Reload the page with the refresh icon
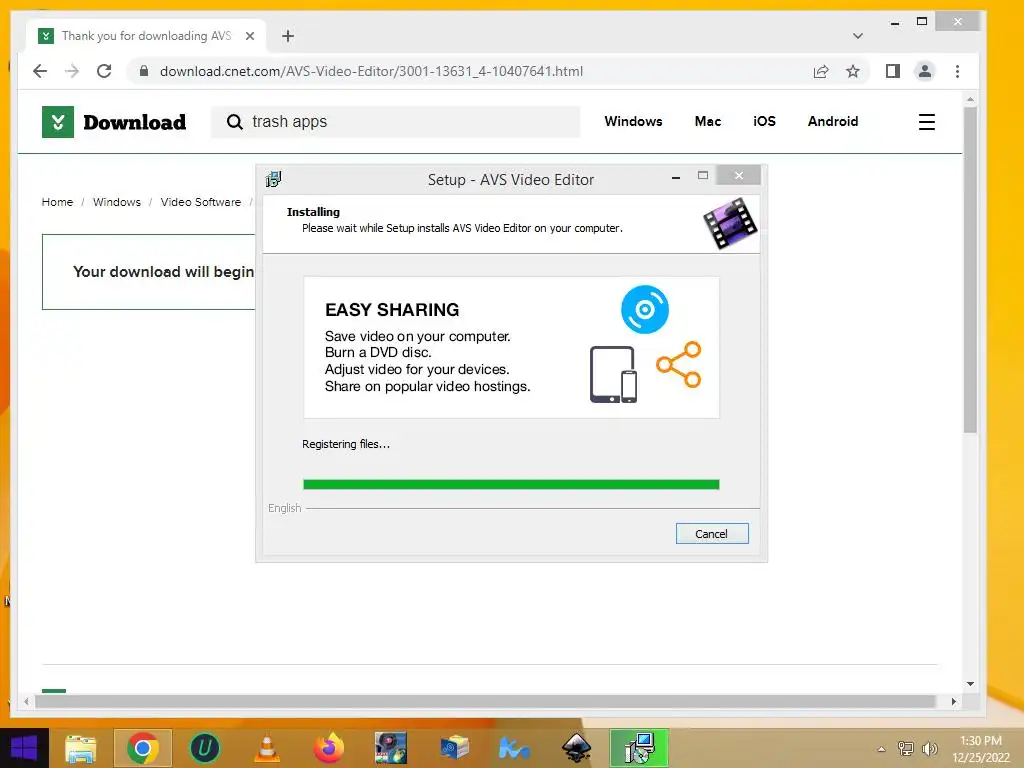Viewport: 1024px width, 768px height. pyautogui.click(x=104, y=71)
